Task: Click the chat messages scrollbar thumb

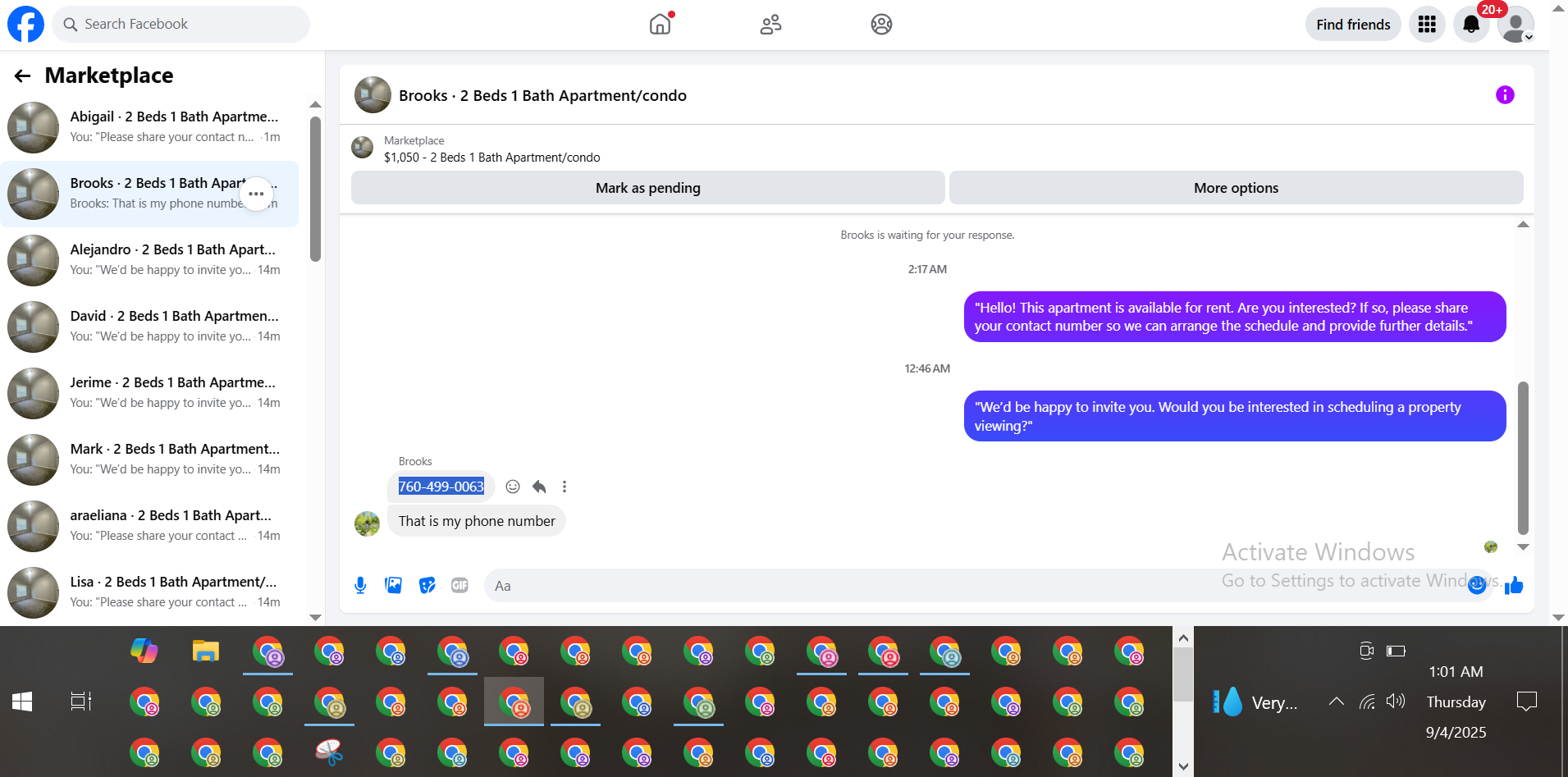Action: click(x=1523, y=458)
